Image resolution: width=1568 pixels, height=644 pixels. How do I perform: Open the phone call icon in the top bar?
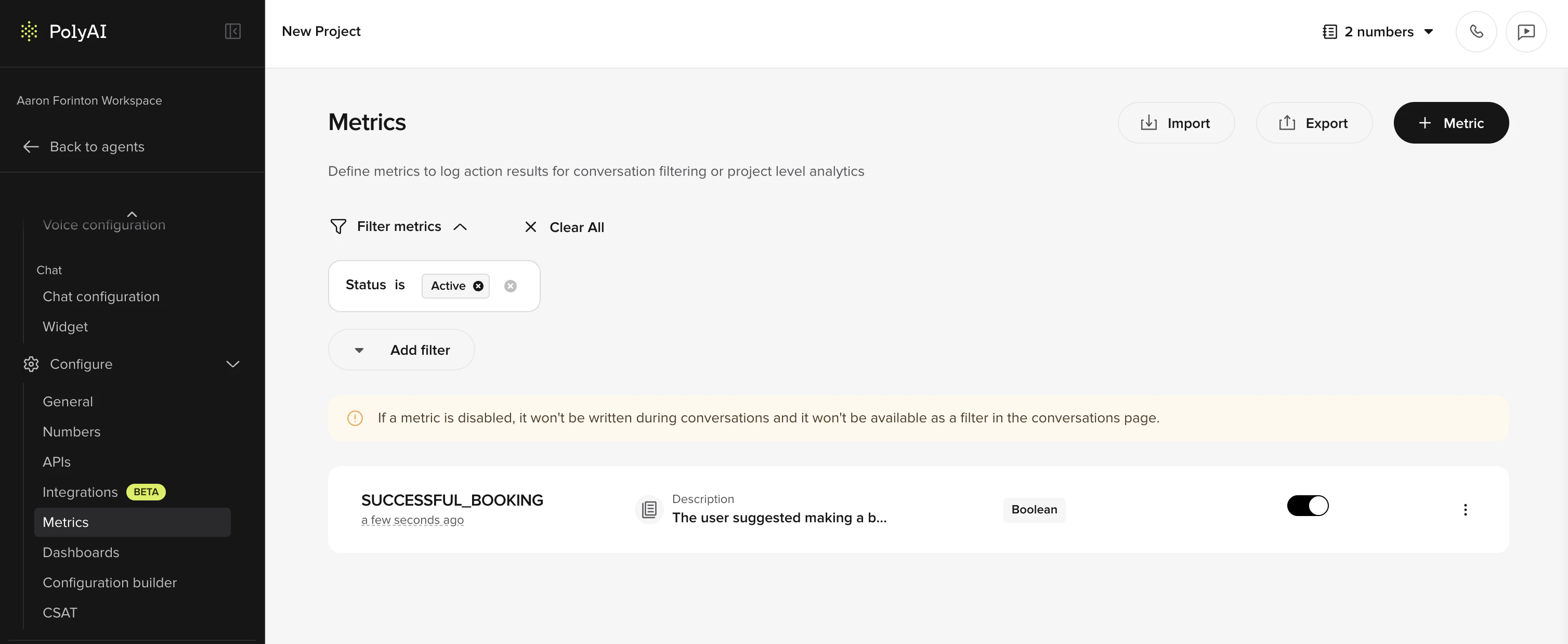(1476, 31)
